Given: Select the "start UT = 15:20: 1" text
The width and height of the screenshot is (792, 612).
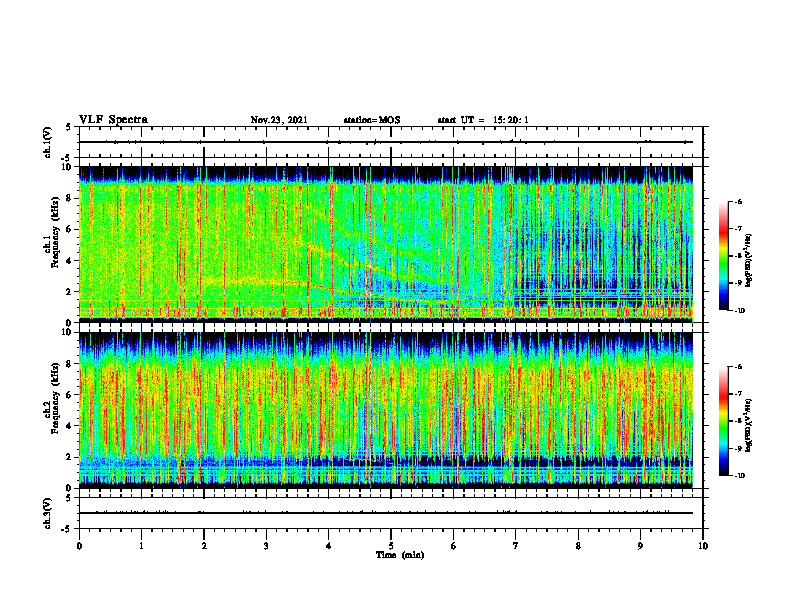Looking at the screenshot, I should [x=483, y=120].
